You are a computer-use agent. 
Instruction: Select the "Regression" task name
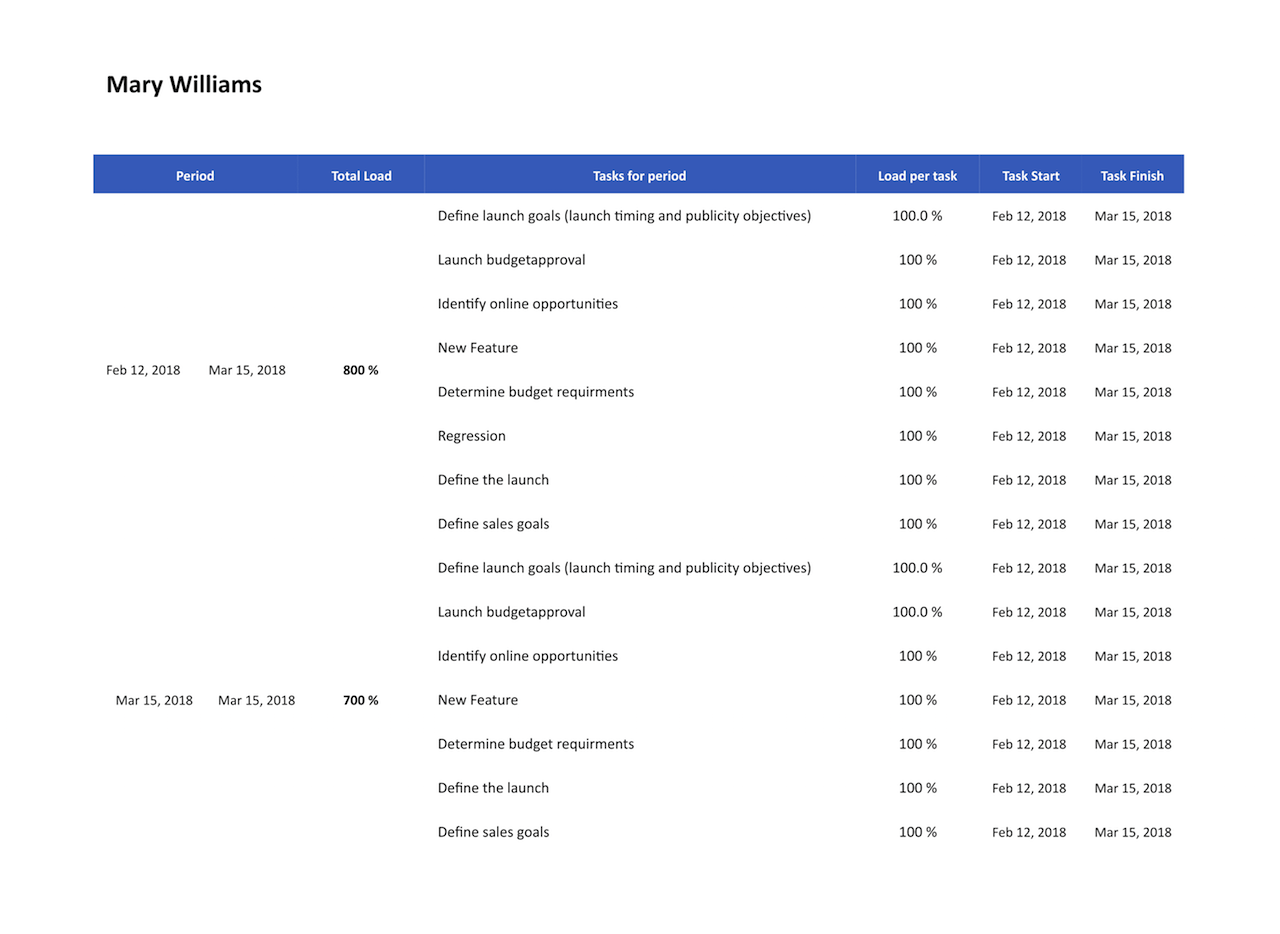[472, 436]
